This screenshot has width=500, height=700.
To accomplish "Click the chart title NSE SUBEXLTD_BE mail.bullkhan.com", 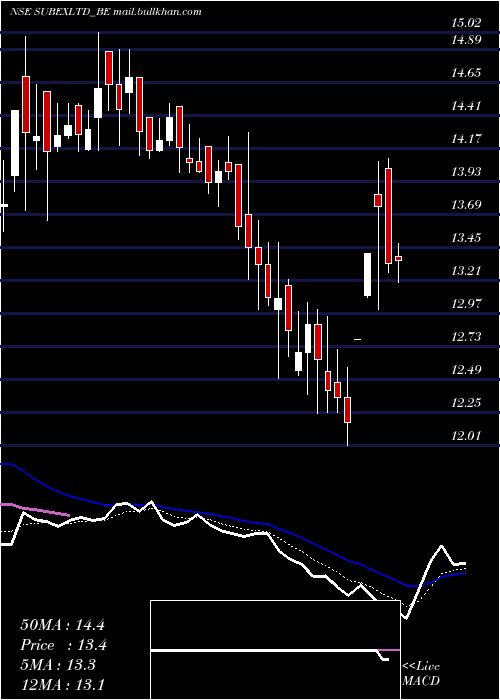I will coord(105,12).
